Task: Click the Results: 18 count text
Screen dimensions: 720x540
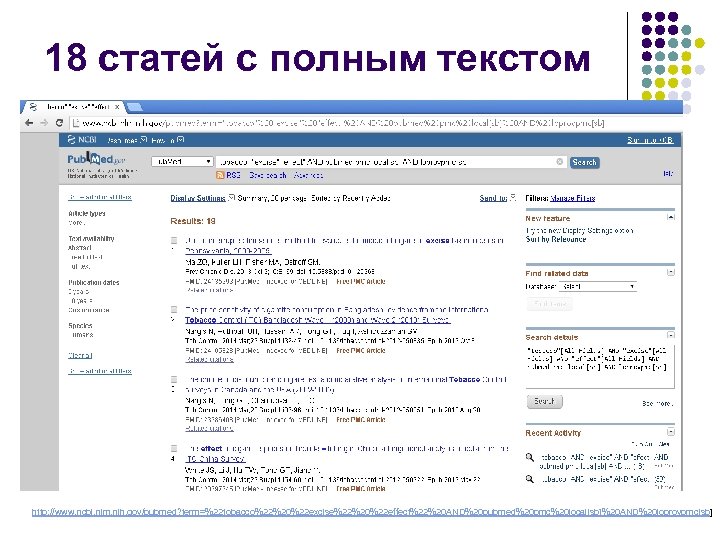Action: pos(192,221)
